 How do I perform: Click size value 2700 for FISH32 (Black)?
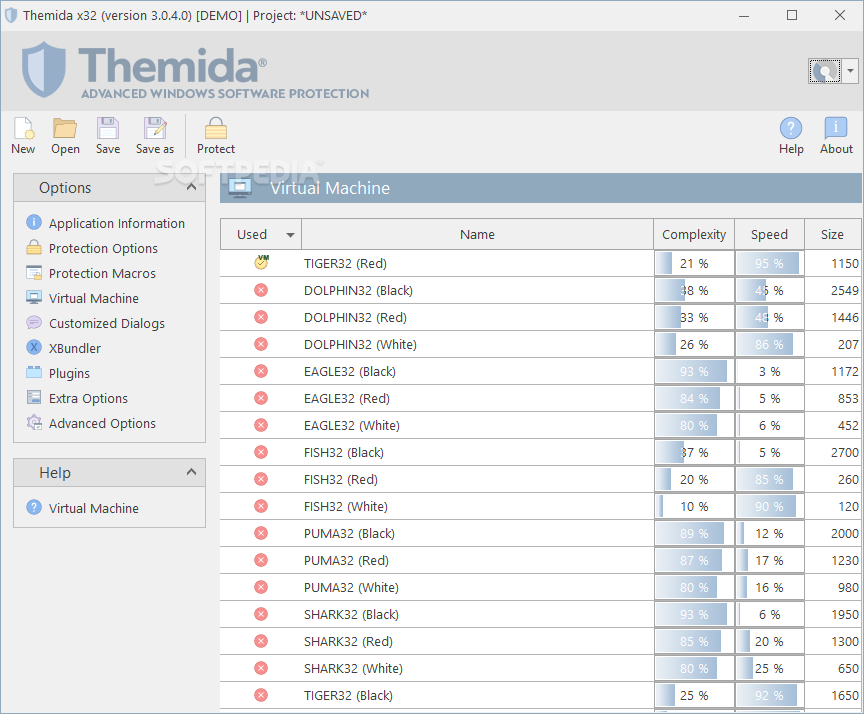(845, 452)
